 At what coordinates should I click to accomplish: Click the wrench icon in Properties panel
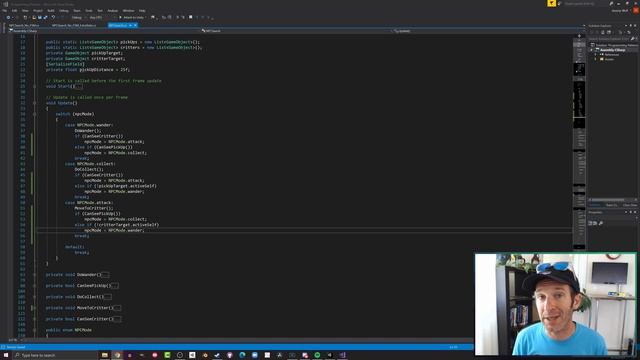(600, 223)
